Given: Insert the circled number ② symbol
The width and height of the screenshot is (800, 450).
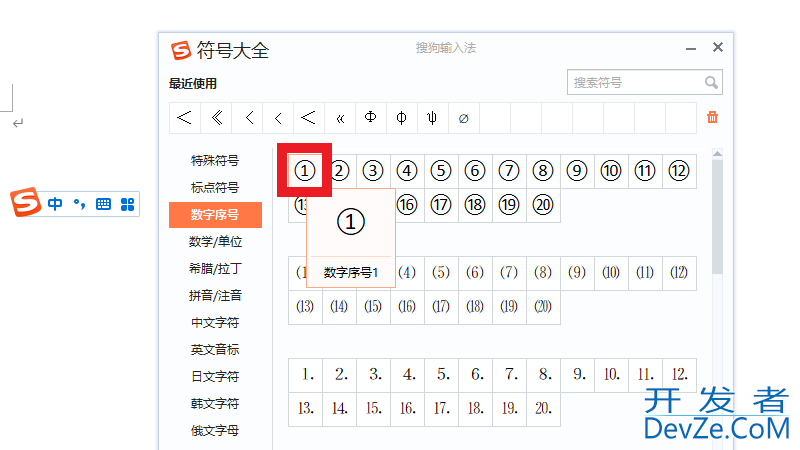Looking at the screenshot, I should point(339,171).
